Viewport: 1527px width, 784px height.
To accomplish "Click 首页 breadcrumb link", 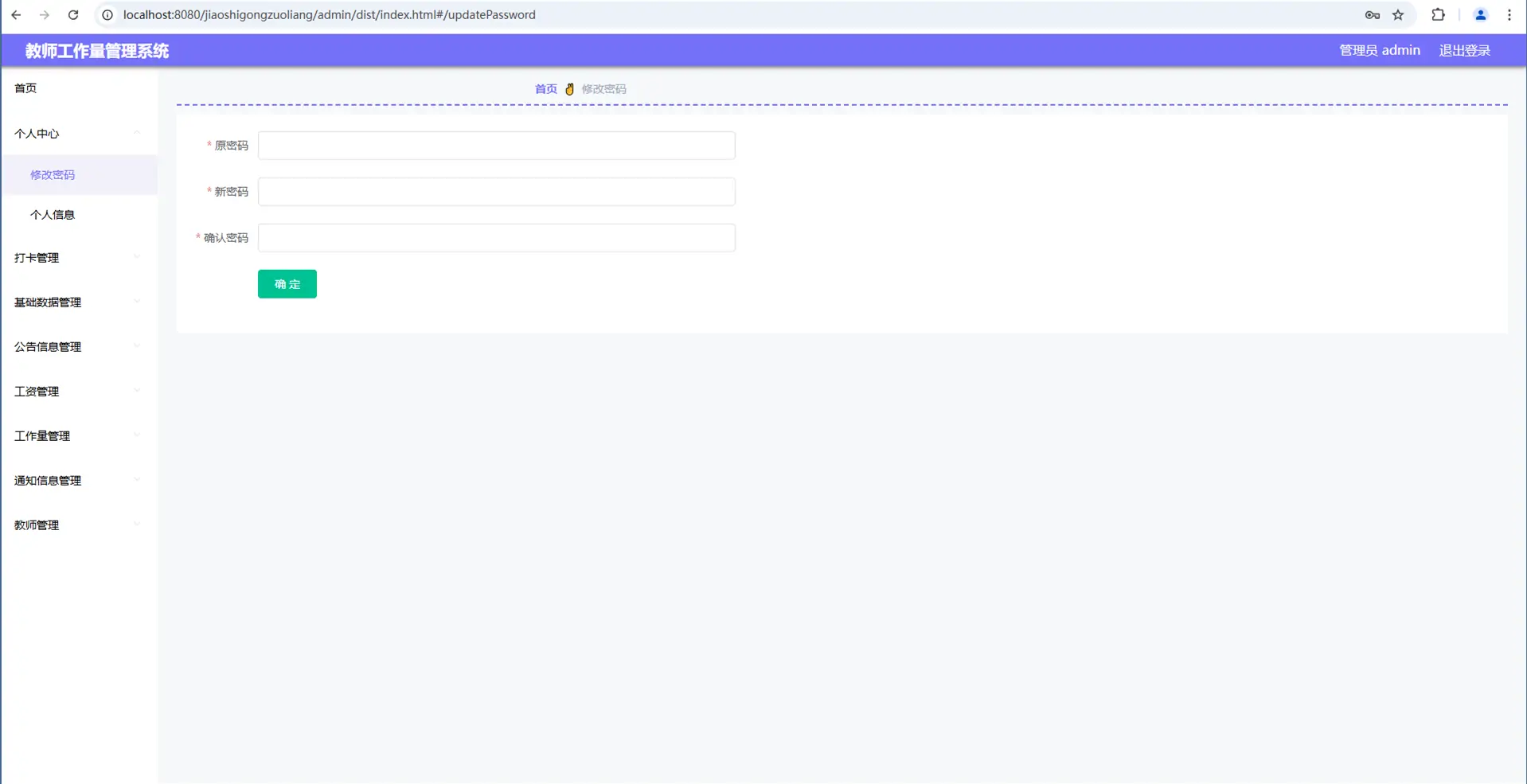I will pyautogui.click(x=546, y=89).
